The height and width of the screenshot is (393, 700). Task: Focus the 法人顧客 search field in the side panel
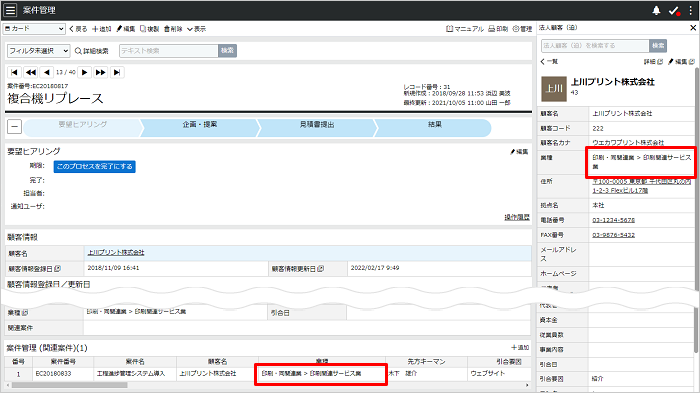click(595, 46)
